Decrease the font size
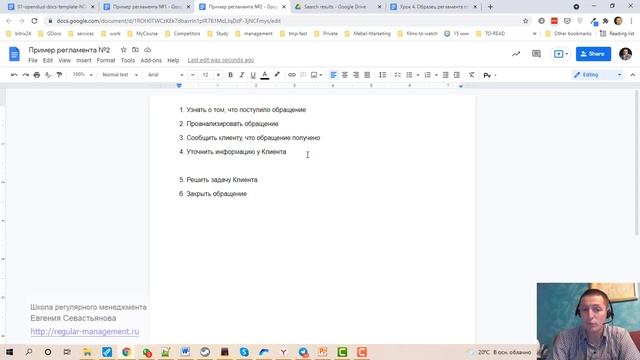640x360 pixels. tap(193, 75)
